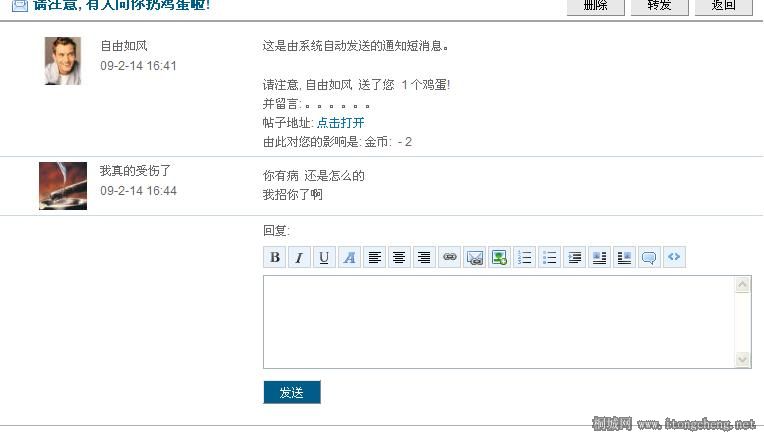Screen dimensions: 764x439
Task: Click inside the reply text area
Action: [x=498, y=322]
